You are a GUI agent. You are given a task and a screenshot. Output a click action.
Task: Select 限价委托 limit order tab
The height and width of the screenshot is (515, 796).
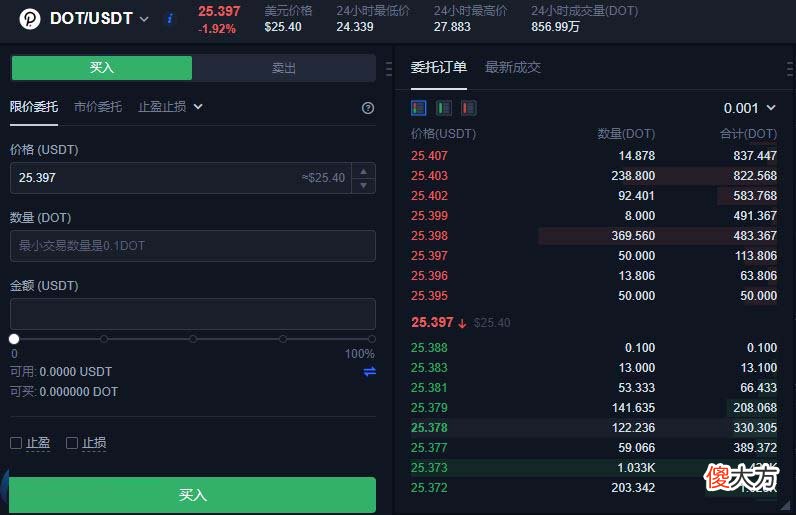click(34, 107)
